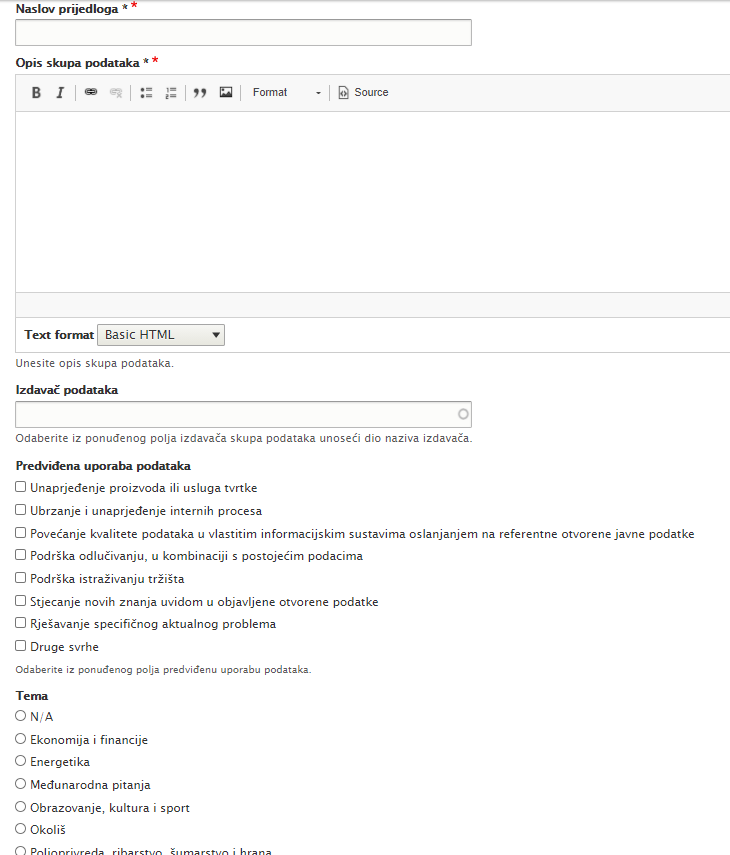Screen dimensions: 730x855
Task: Insert a numbered list
Action: pos(171,93)
